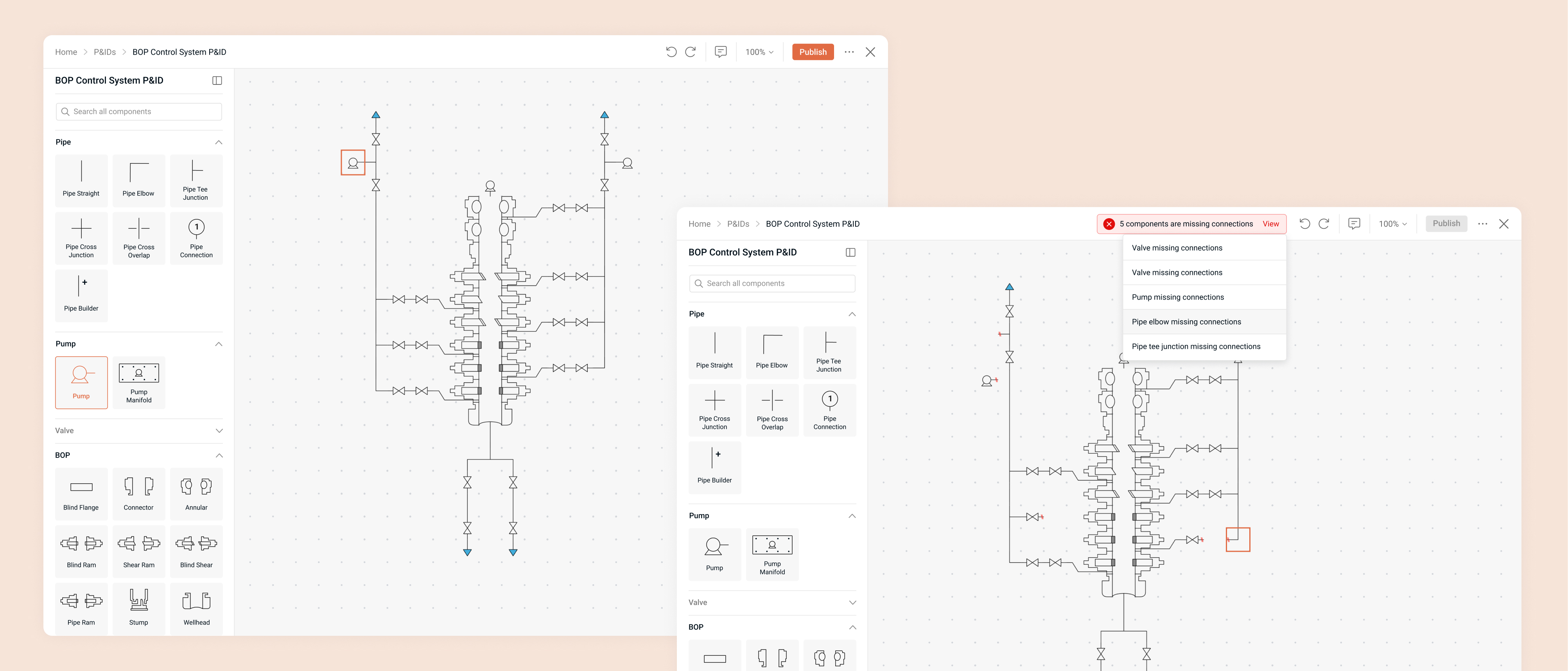Choose Pipe elbow missing connections entry
1568x671 pixels.
pos(1204,321)
